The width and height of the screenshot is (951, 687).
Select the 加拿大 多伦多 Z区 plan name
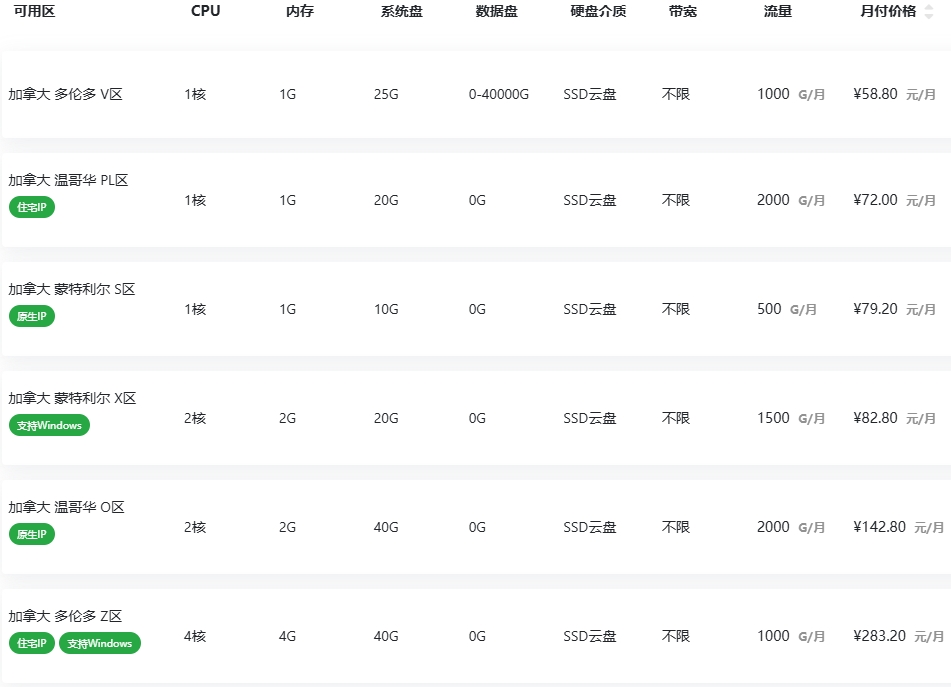pyautogui.click(x=65, y=617)
